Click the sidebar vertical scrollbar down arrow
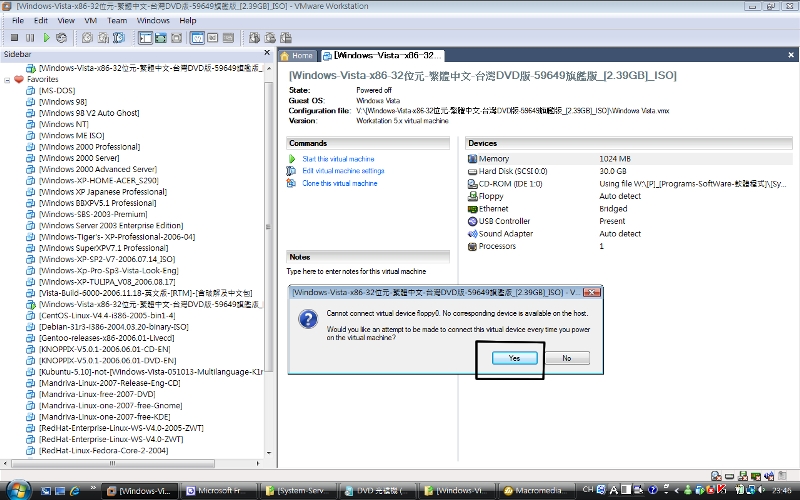800x500 pixels. (269, 453)
